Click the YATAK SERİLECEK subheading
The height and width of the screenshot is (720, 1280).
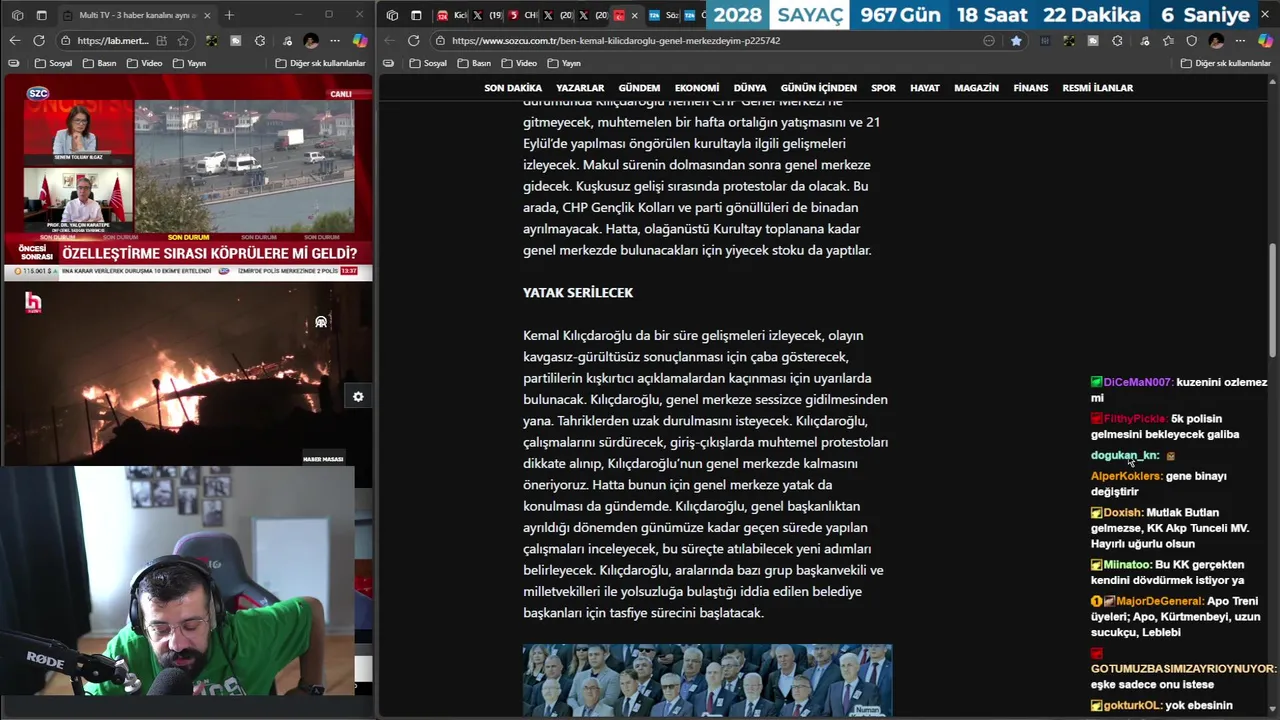click(x=578, y=293)
